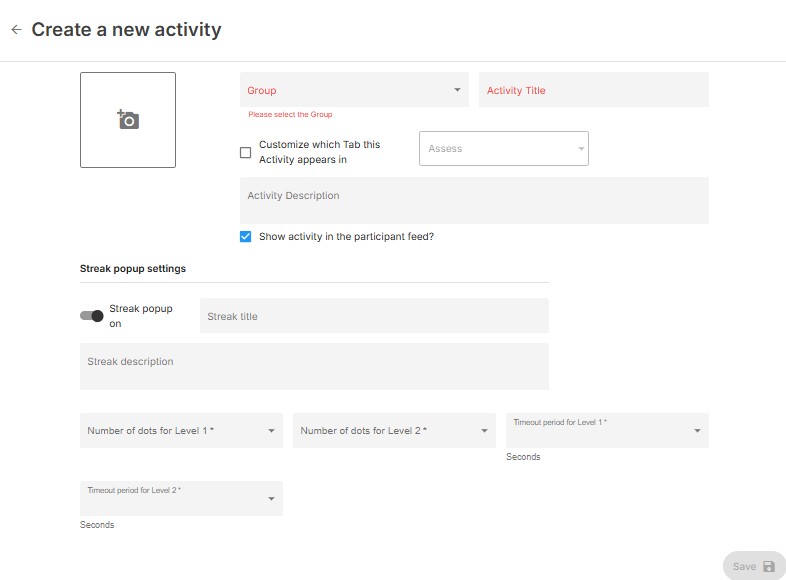Toggle the Streak popup switch
Viewport: 786px width, 580px height.
click(x=92, y=316)
